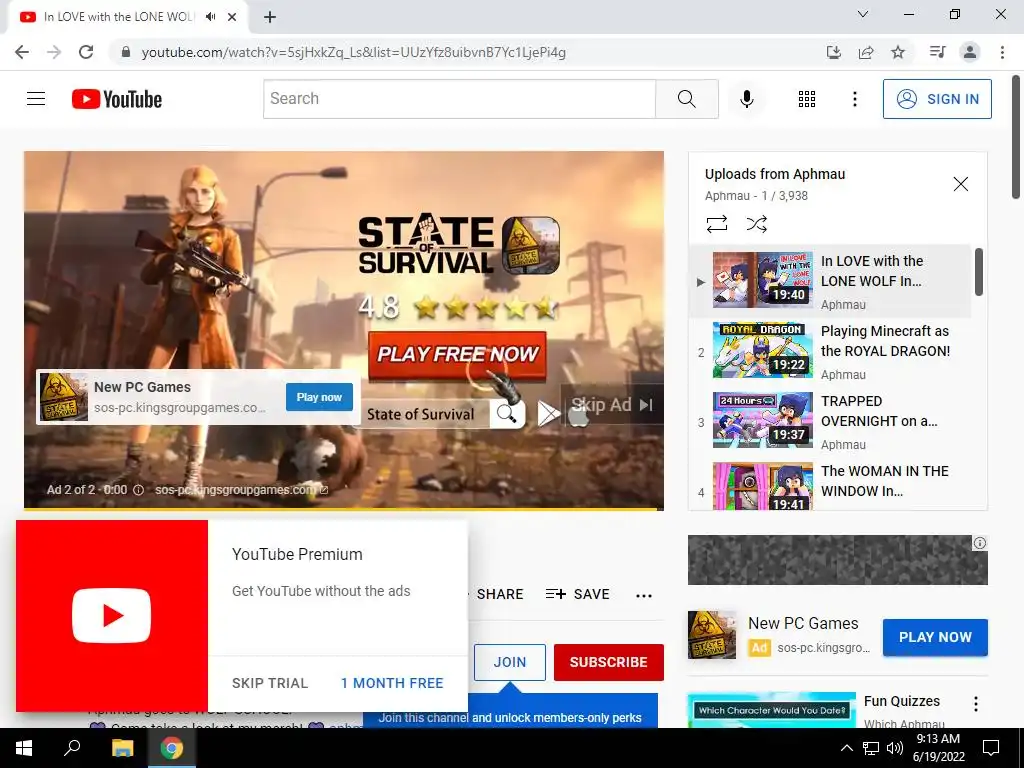
Task: Open File Explorer from taskbar
Action: pos(122,748)
